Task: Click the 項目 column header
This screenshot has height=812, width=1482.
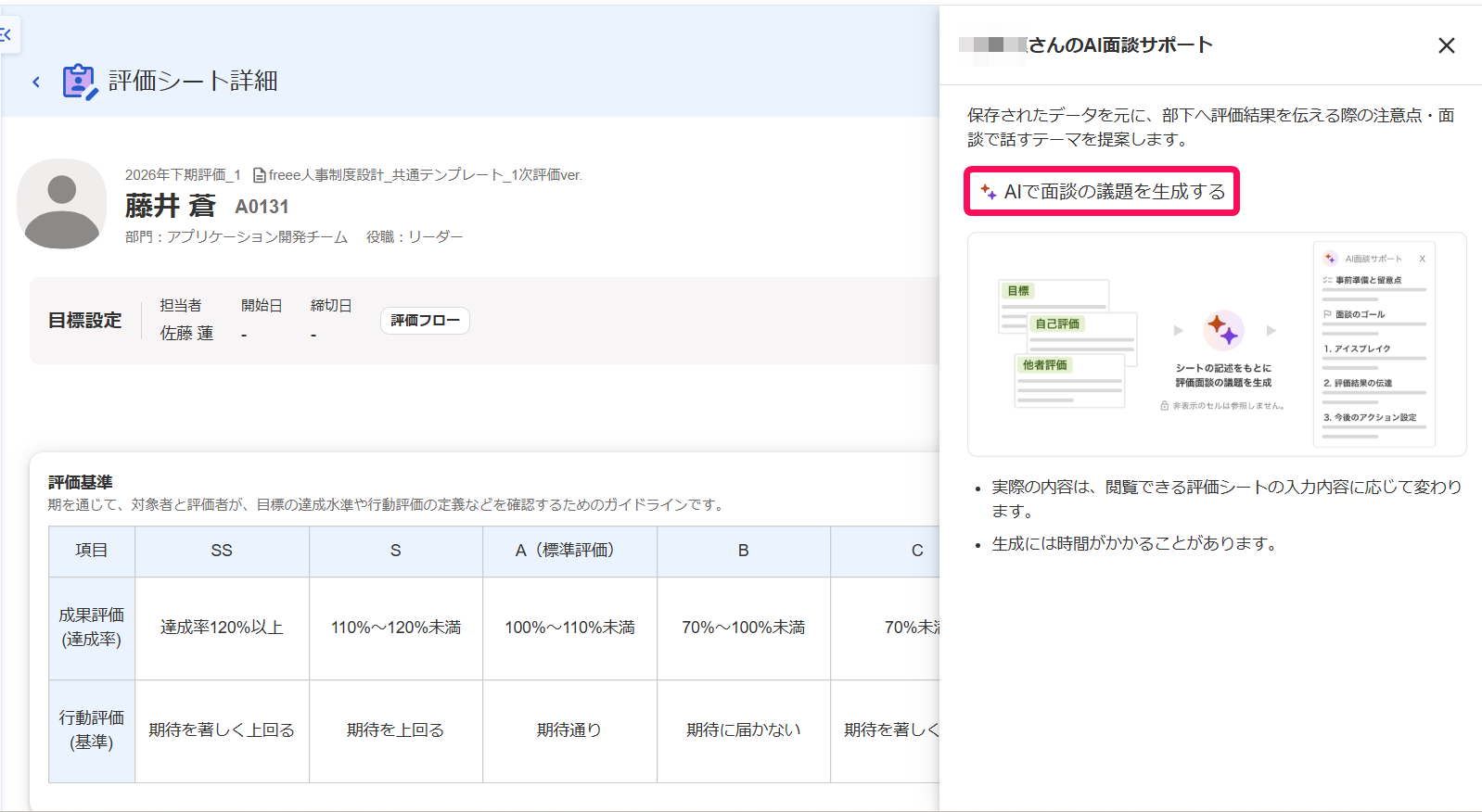Action: [x=92, y=551]
